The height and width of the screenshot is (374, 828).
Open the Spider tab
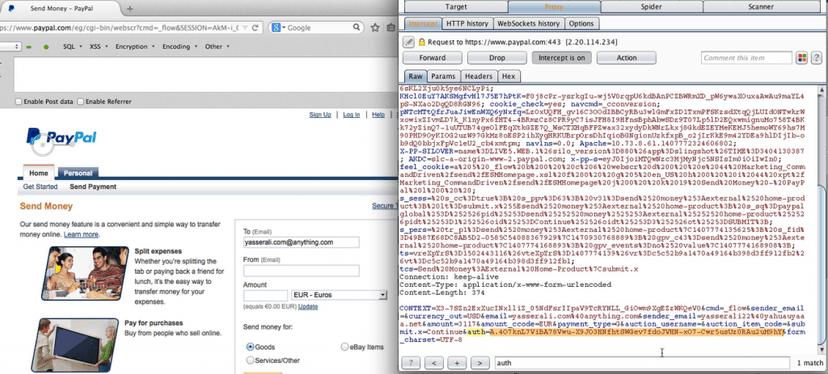tap(651, 7)
